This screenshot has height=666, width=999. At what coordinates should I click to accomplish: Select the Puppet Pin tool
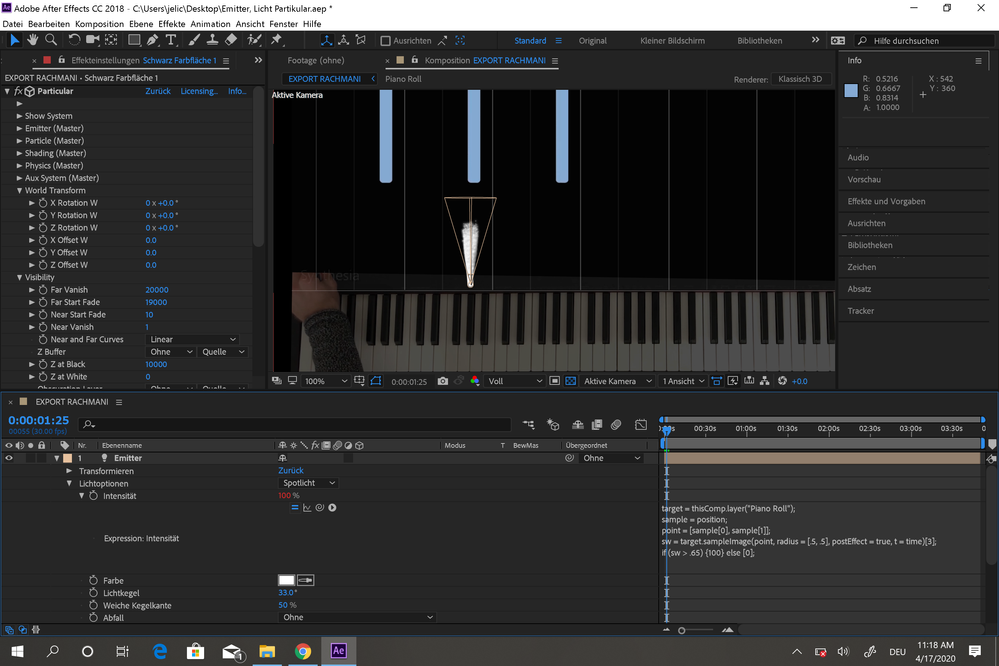point(276,40)
